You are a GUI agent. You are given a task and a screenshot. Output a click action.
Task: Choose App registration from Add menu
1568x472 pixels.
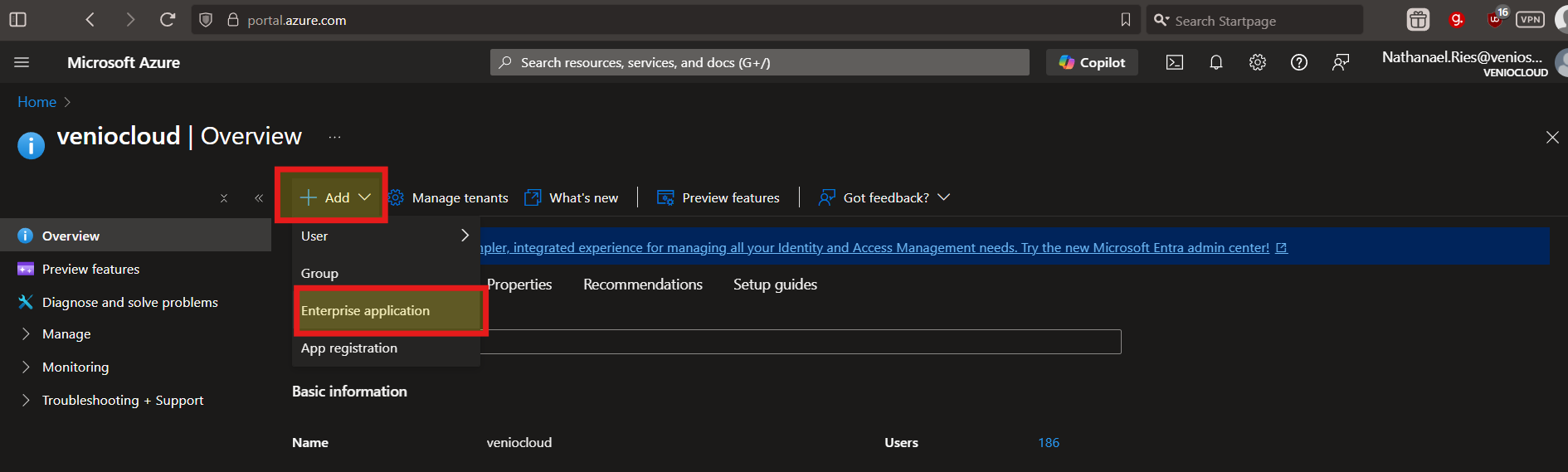(386, 348)
